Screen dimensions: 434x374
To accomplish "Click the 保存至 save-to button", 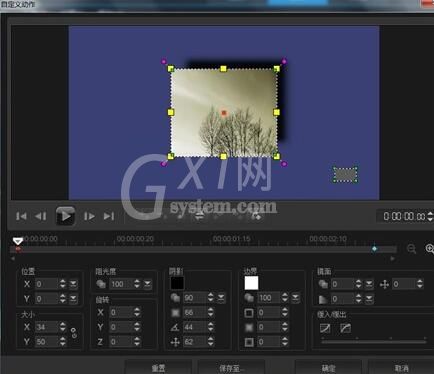I will pos(231,368).
